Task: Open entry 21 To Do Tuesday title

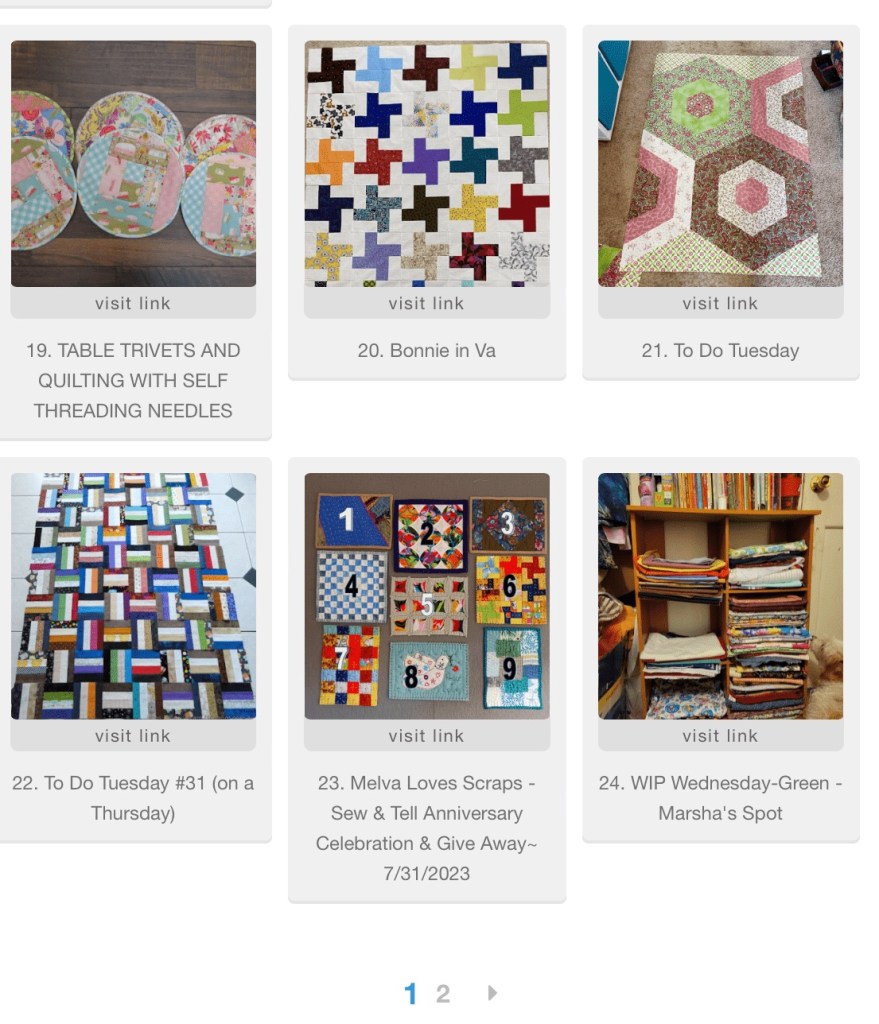Action: click(x=720, y=351)
